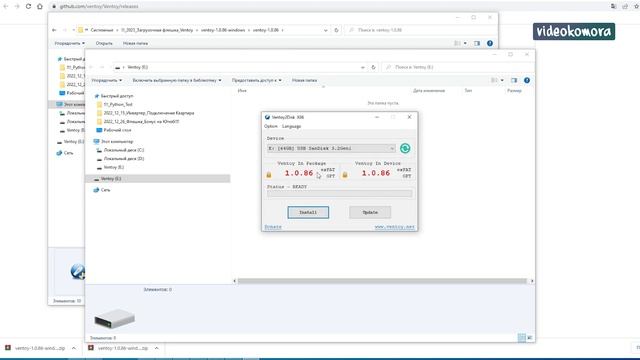Open the Organize dropdown in the Ventoy (E:) Explorer window

pyautogui.click(x=107, y=80)
